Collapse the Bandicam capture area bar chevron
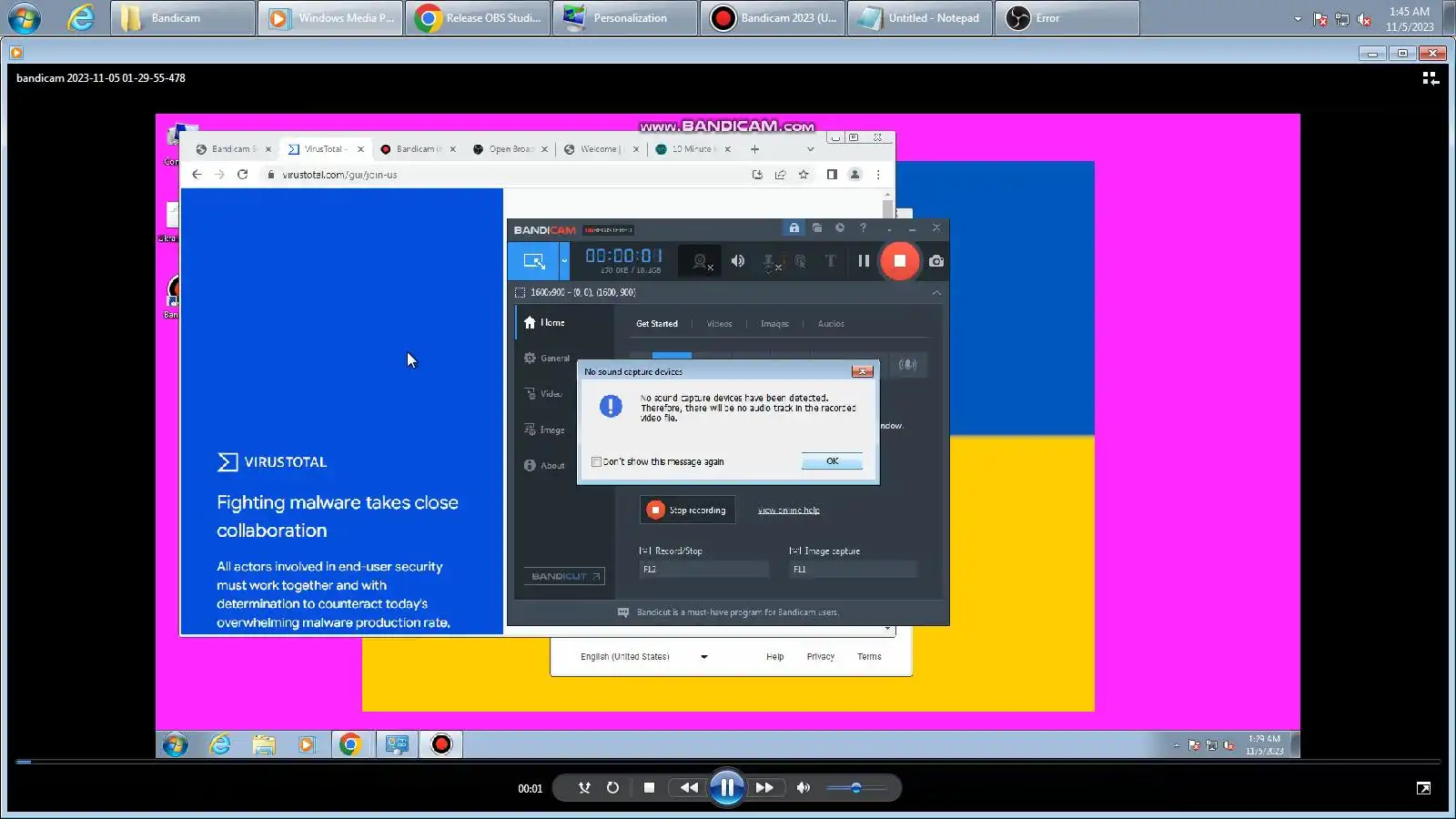Screen dimensions: 1456x819 point(936,293)
